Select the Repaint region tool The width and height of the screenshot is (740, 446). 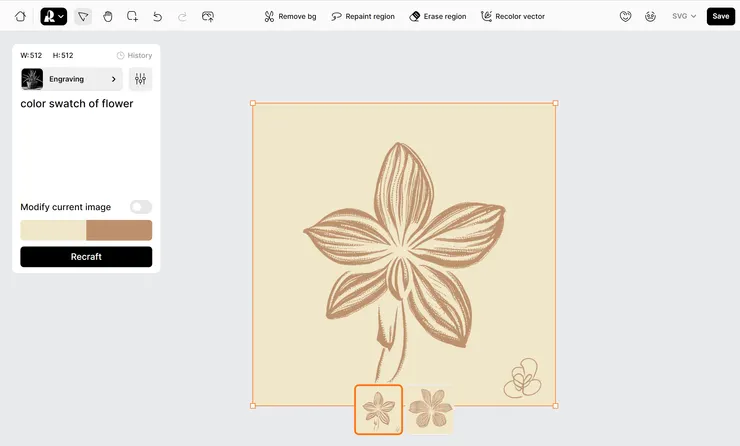coord(363,17)
